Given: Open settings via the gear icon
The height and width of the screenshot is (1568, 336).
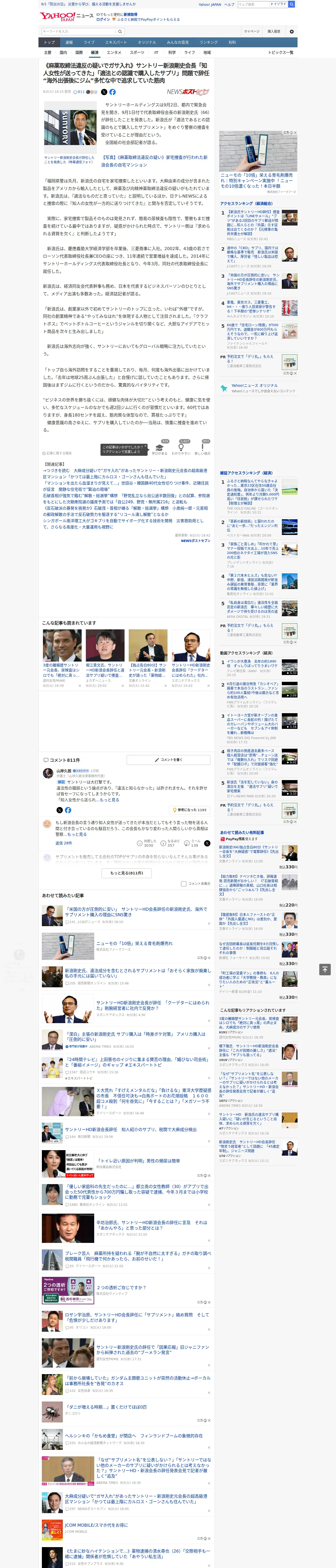Looking at the screenshot, I should tap(292, 32).
